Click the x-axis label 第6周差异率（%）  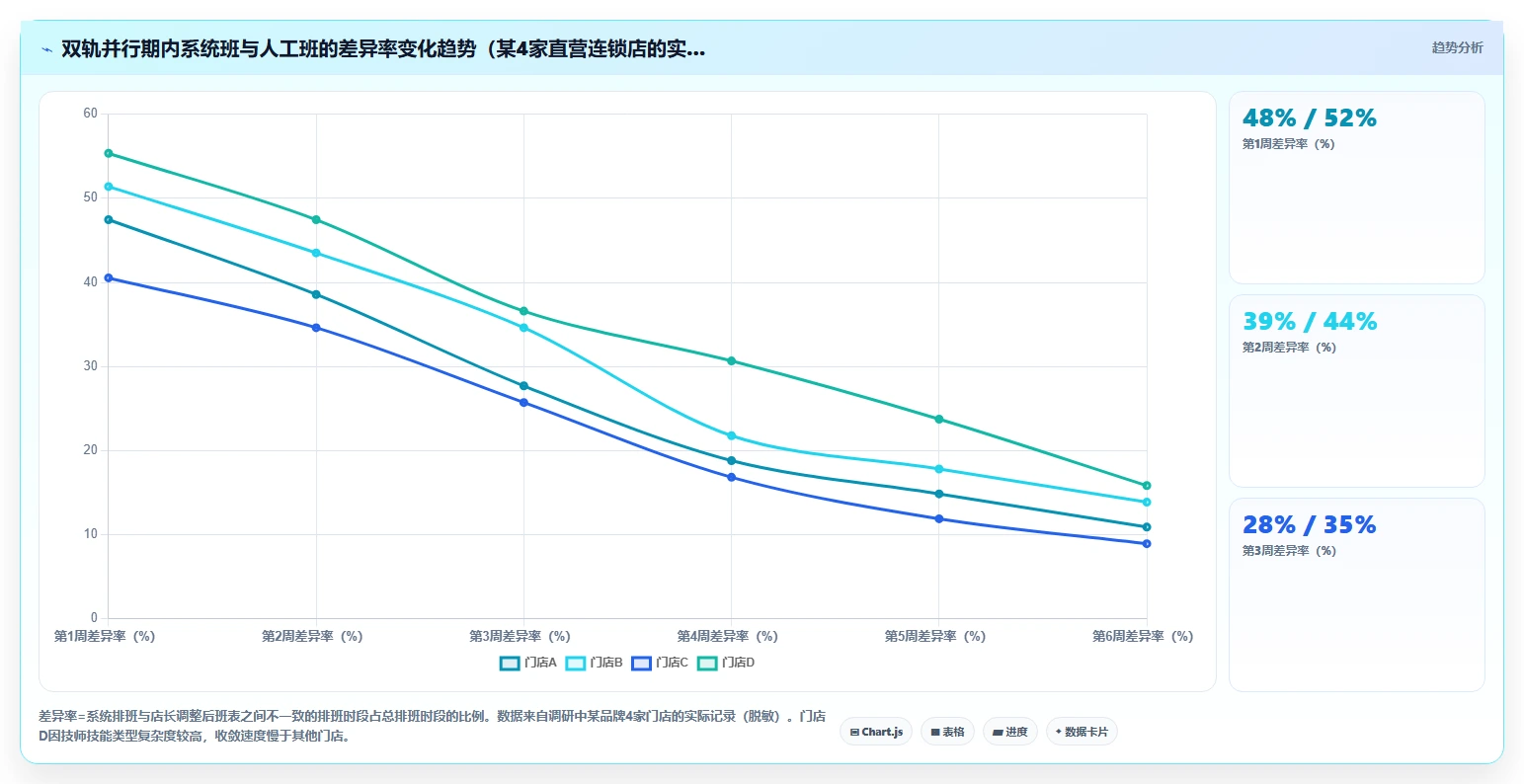coord(1143,637)
